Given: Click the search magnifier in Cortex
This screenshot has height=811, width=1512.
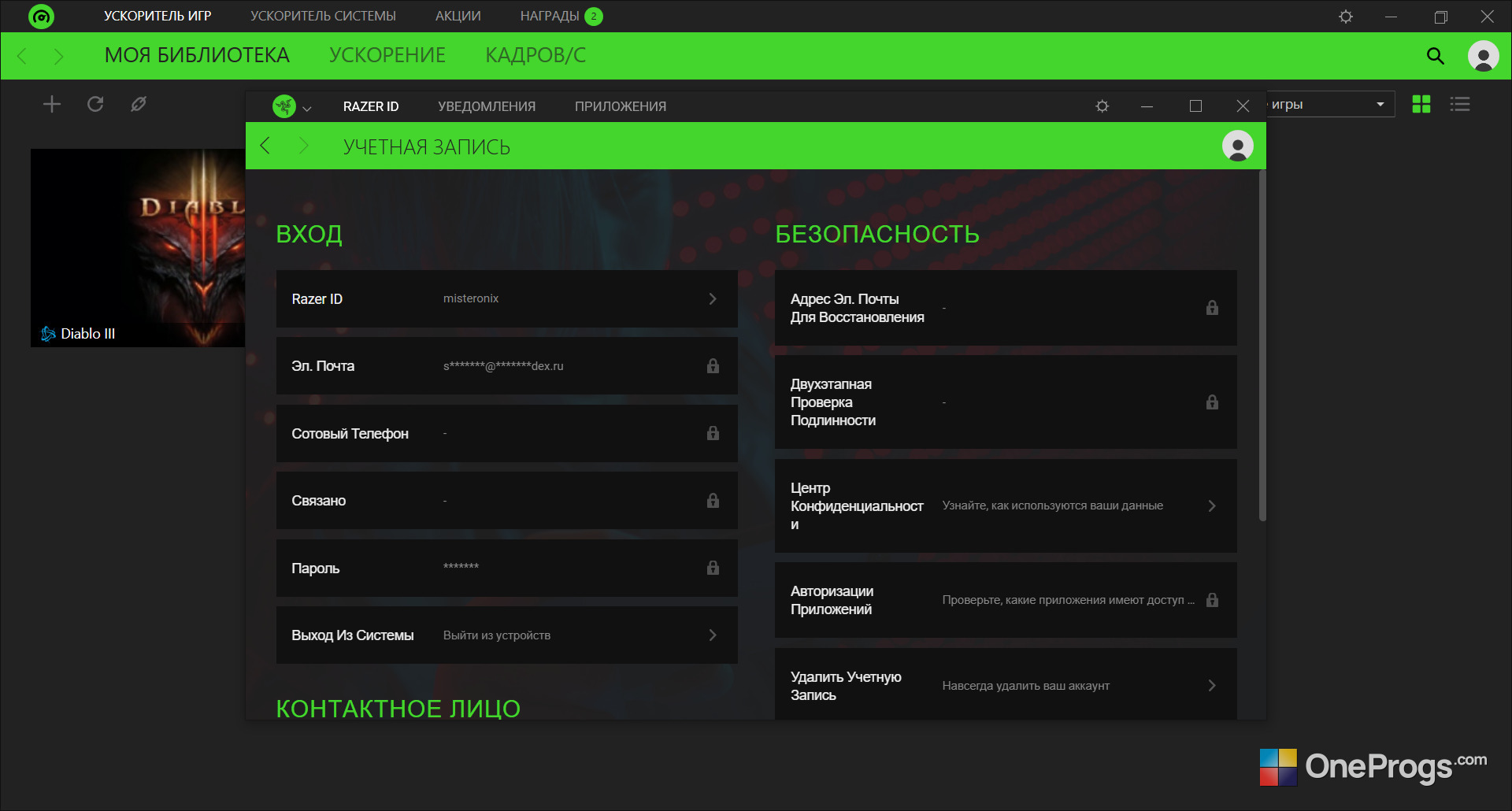Looking at the screenshot, I should coord(1436,56).
